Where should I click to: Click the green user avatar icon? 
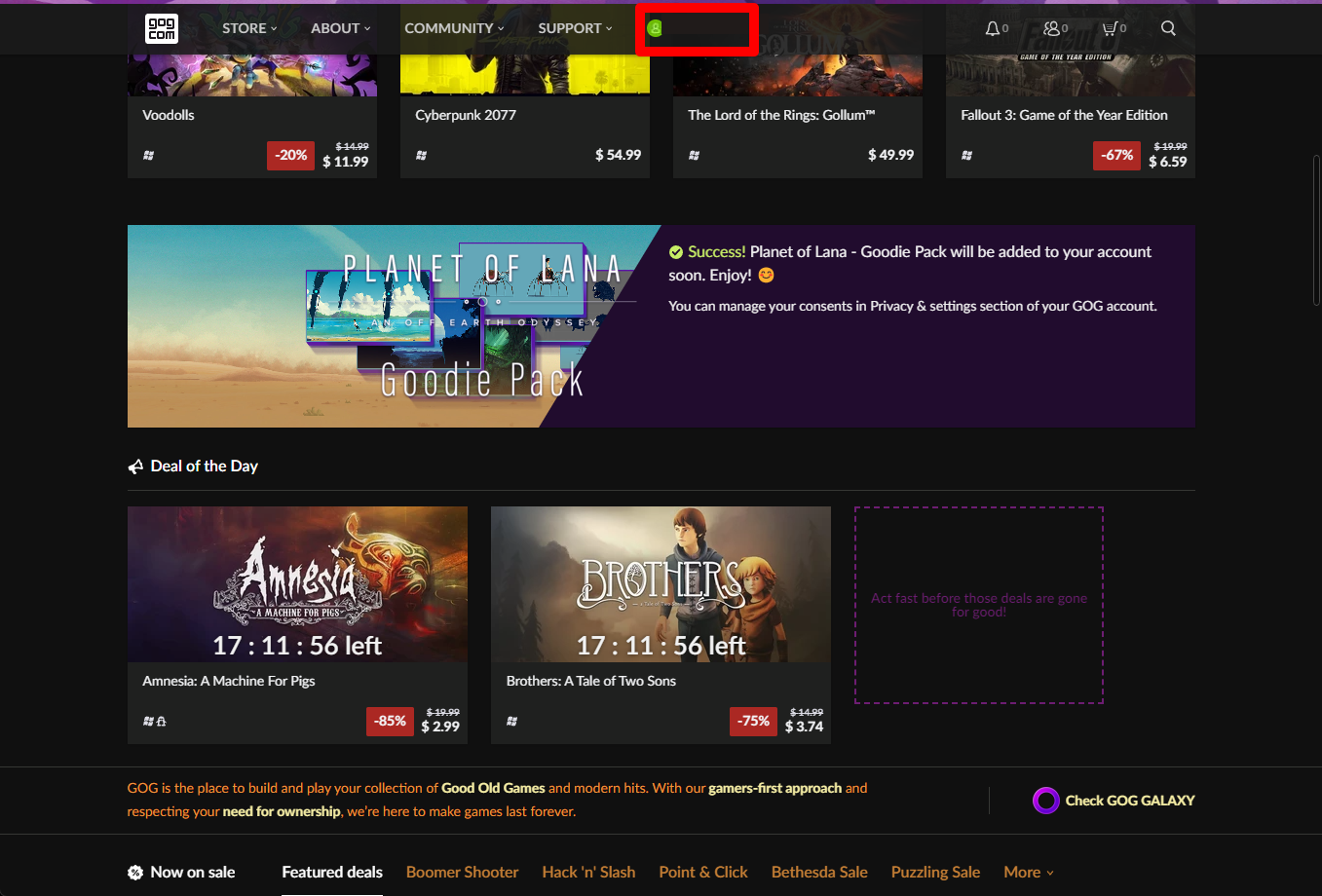point(655,29)
